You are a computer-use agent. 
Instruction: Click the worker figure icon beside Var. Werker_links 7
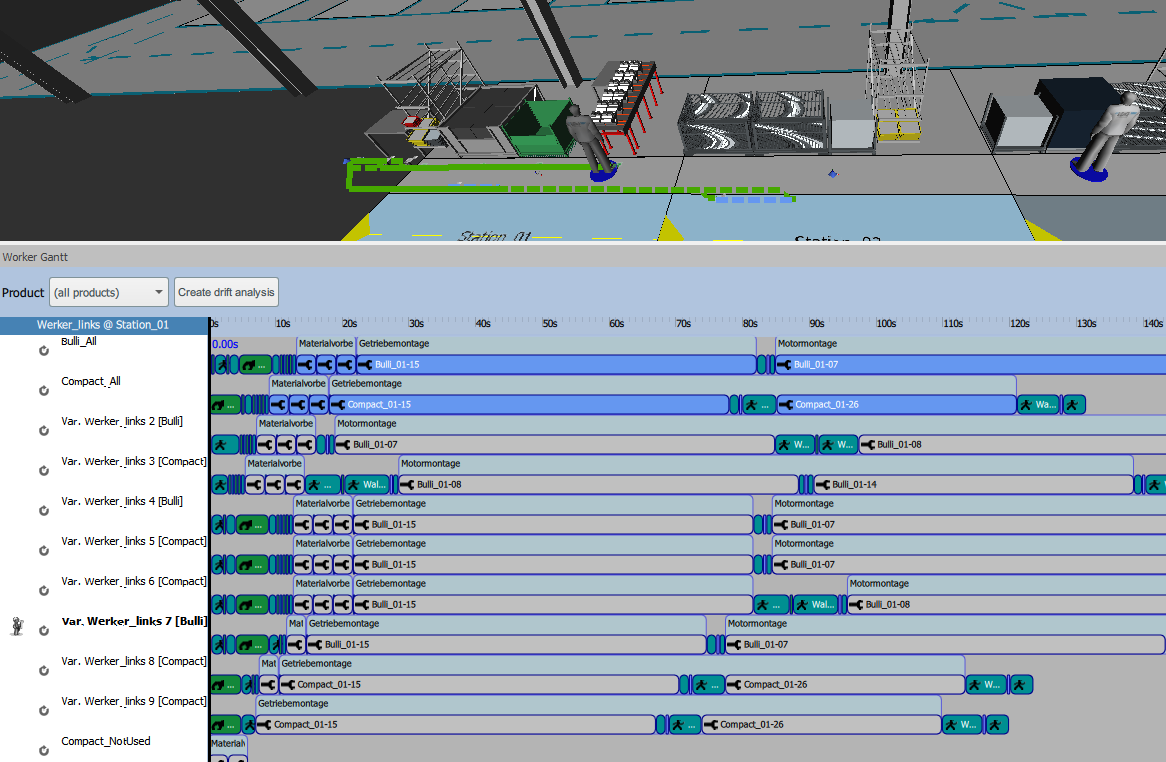[x=17, y=627]
